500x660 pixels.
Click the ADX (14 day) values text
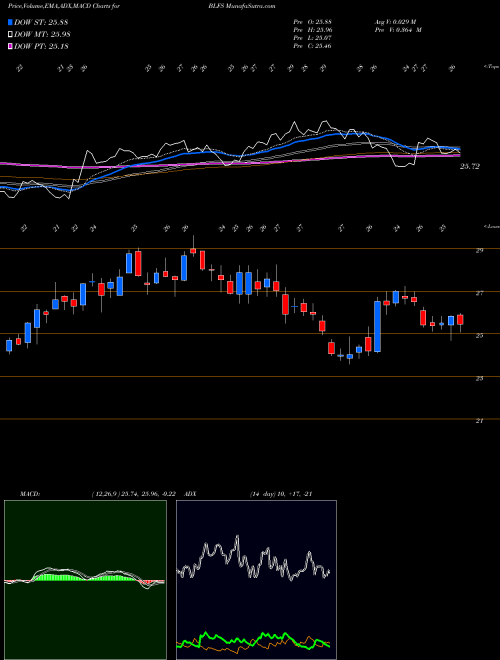coord(281,494)
